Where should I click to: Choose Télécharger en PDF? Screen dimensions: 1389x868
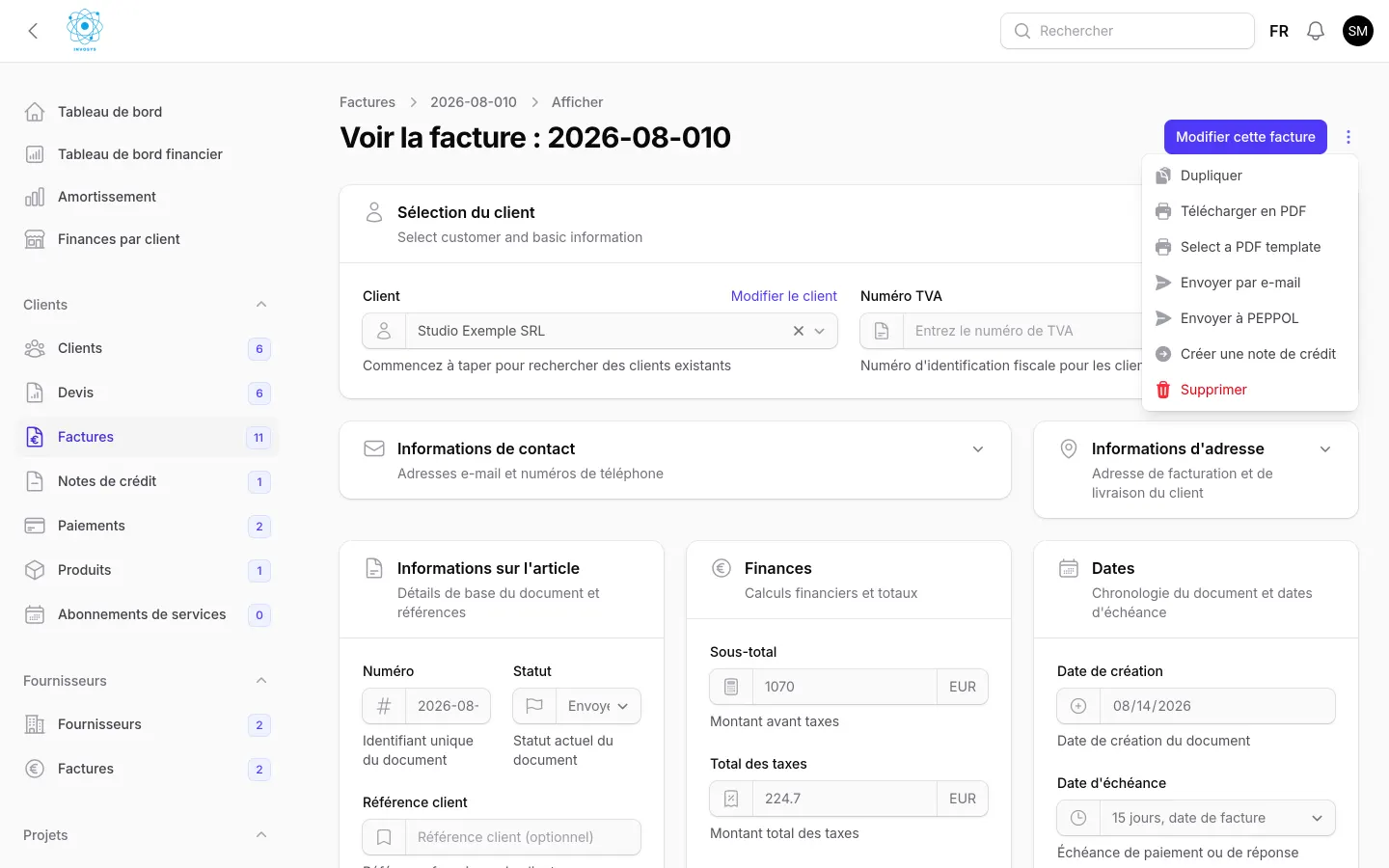click(x=1250, y=211)
